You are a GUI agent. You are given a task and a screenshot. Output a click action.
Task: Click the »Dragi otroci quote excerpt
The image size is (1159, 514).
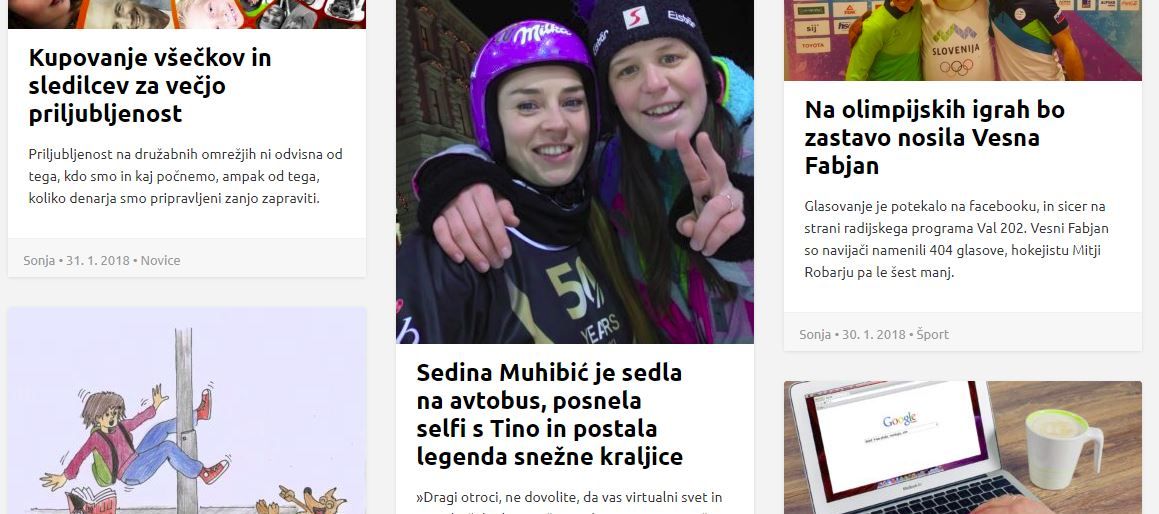[x=569, y=501]
